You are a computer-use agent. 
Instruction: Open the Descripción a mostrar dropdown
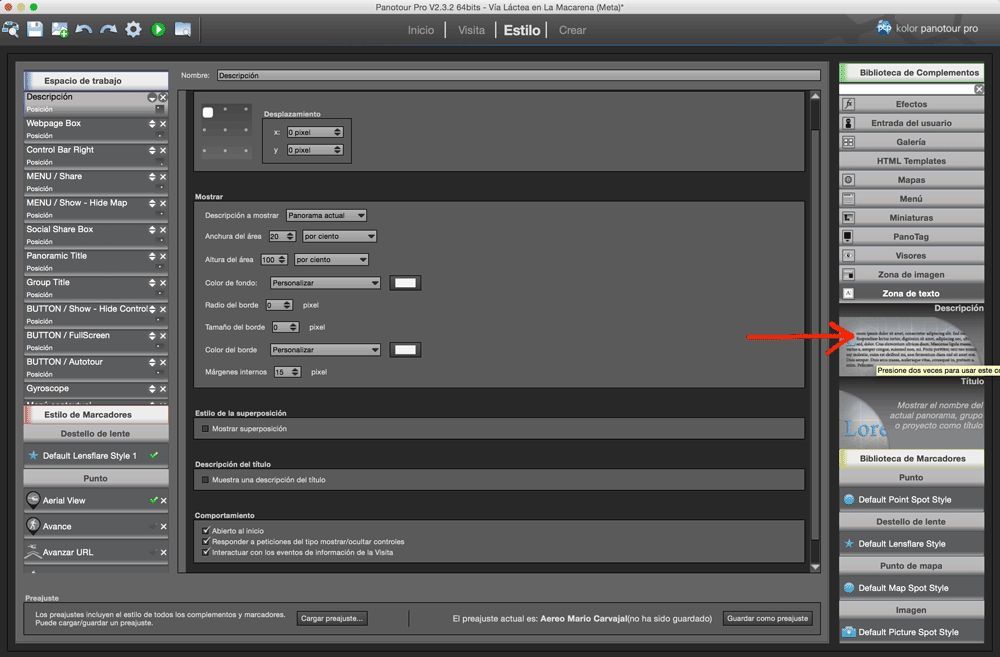pyautogui.click(x=327, y=216)
